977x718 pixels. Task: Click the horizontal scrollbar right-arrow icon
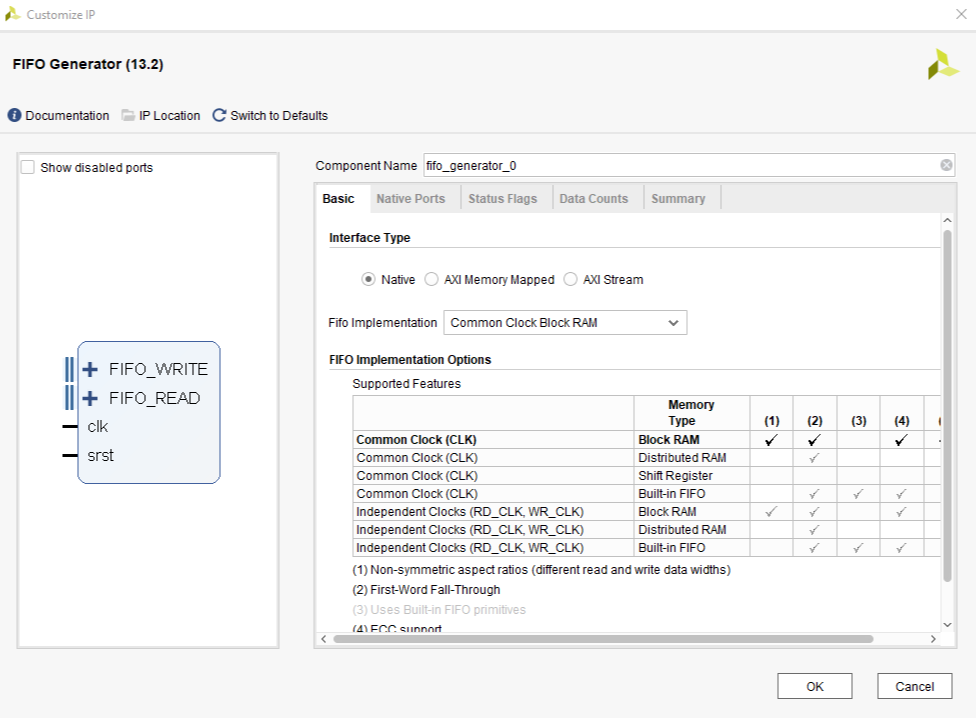point(931,638)
